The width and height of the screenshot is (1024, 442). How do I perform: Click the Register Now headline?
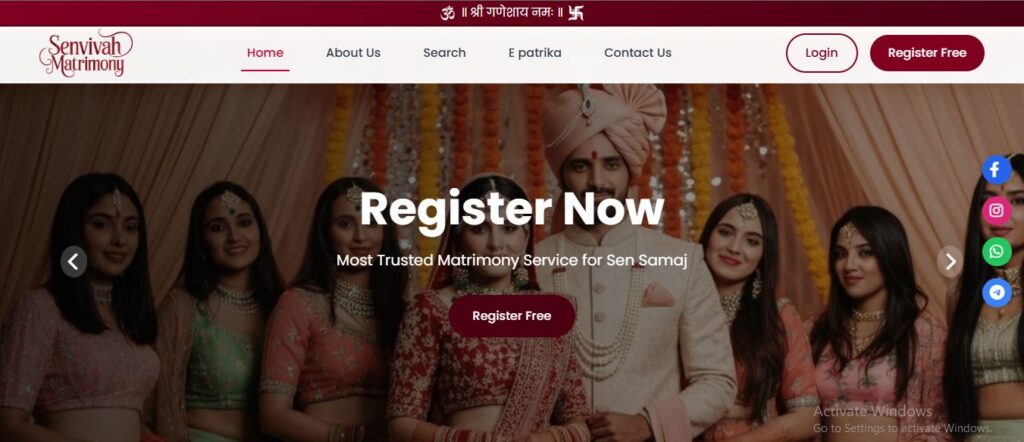pyautogui.click(x=512, y=210)
